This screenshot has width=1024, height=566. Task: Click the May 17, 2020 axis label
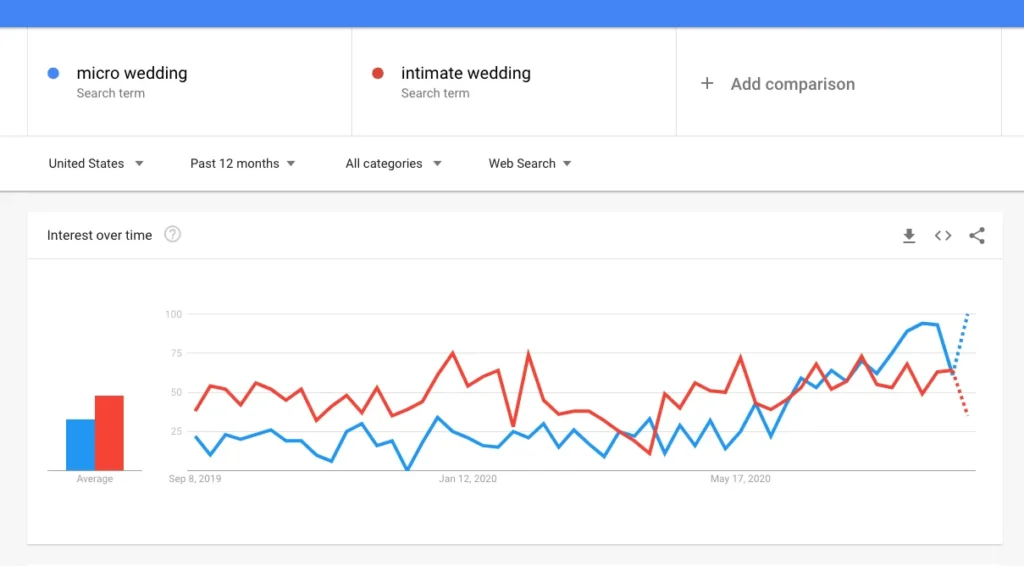click(740, 479)
